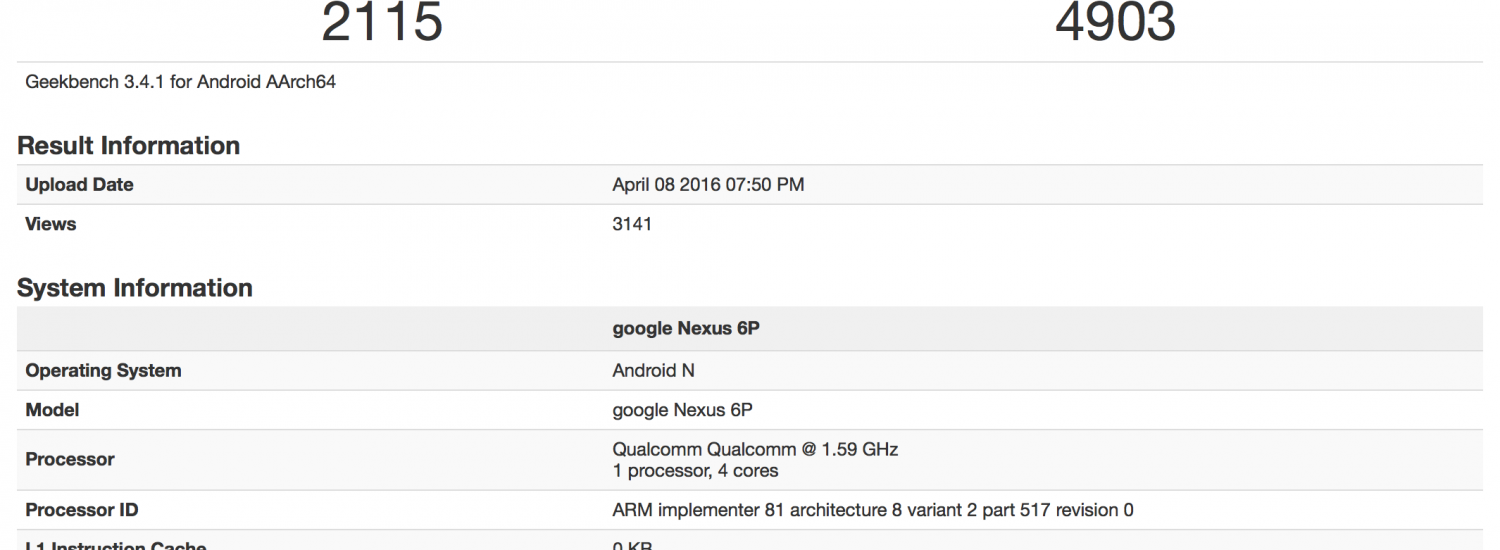1500x550 pixels.
Task: Click the multi-core score 4903
Action: (x=1115, y=22)
